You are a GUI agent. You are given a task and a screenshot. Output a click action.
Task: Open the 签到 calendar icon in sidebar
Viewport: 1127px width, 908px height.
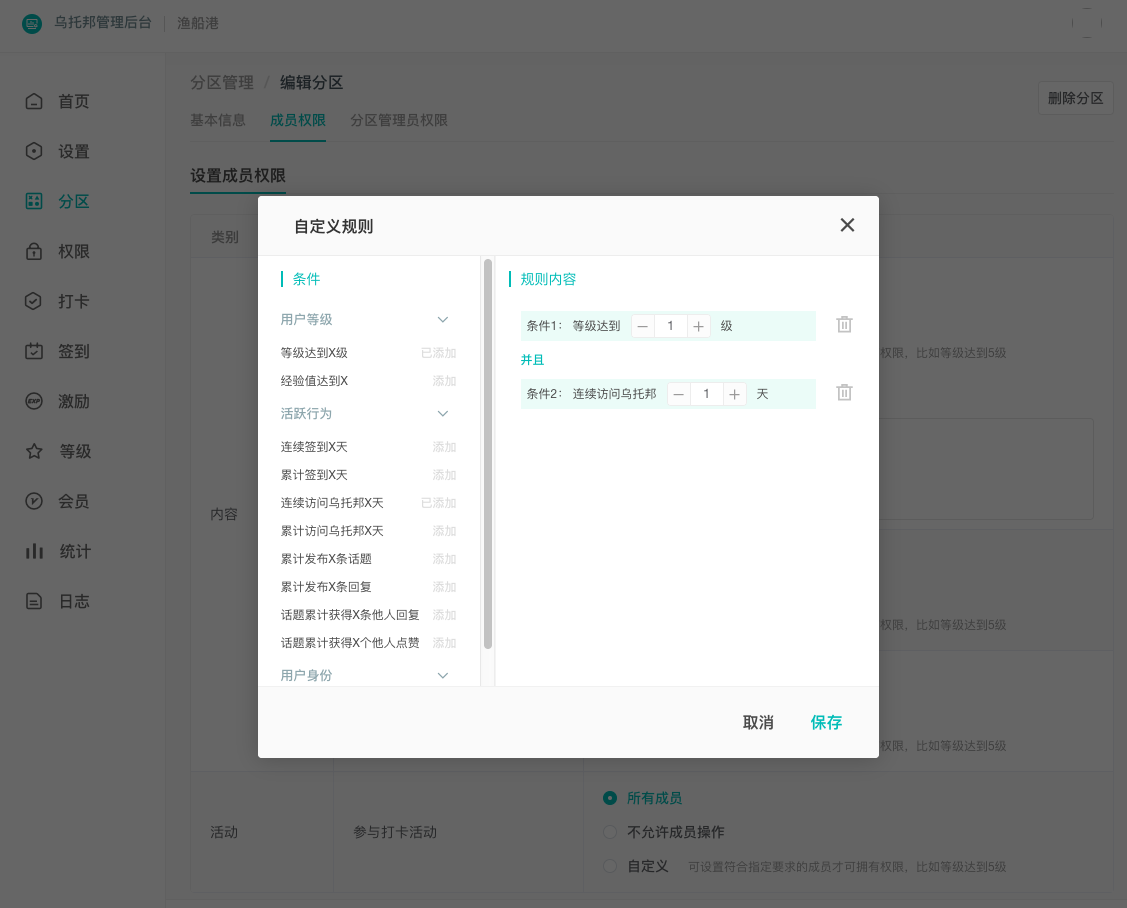pos(34,351)
